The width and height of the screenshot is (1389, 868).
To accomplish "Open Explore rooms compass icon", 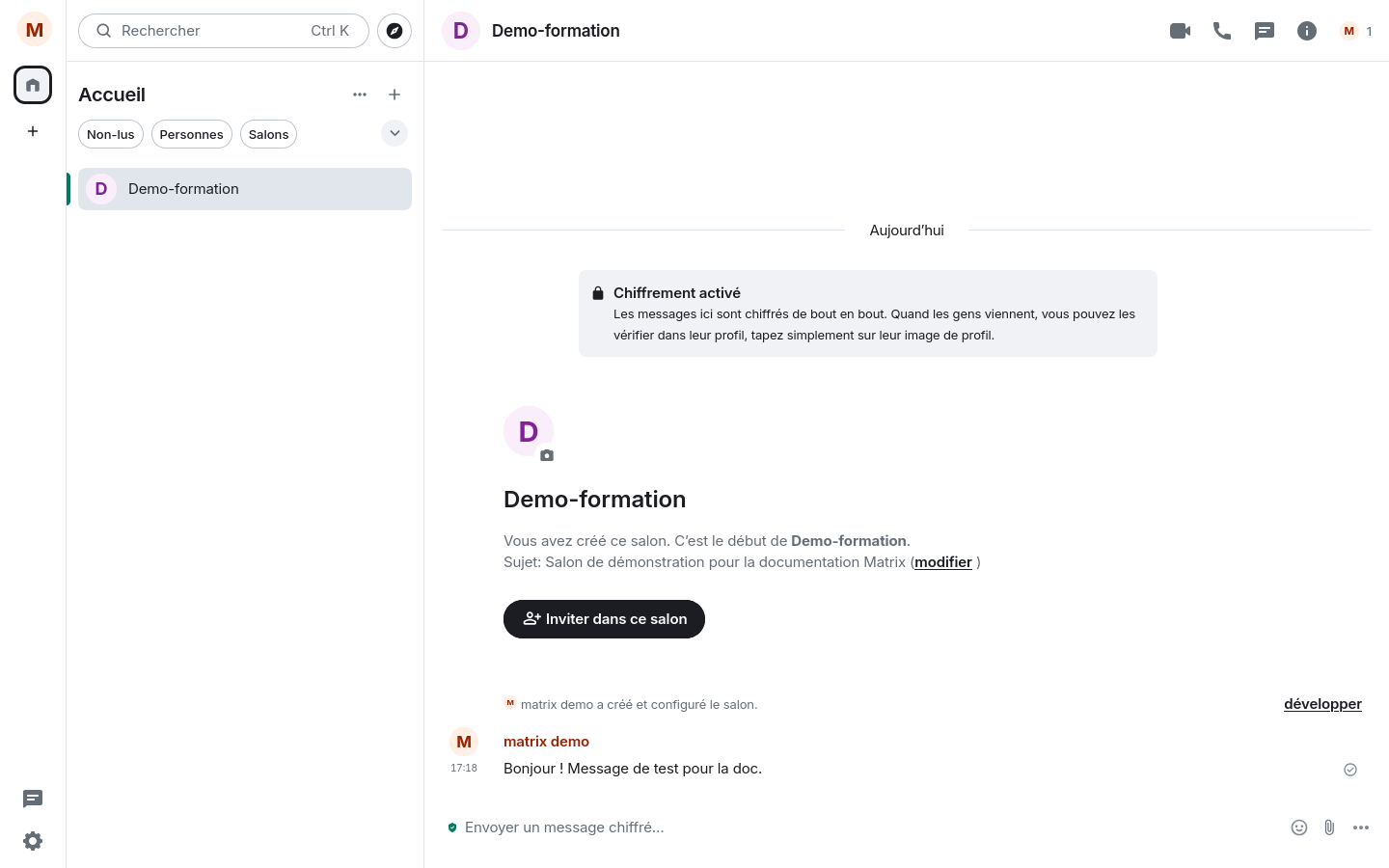I will click(395, 31).
